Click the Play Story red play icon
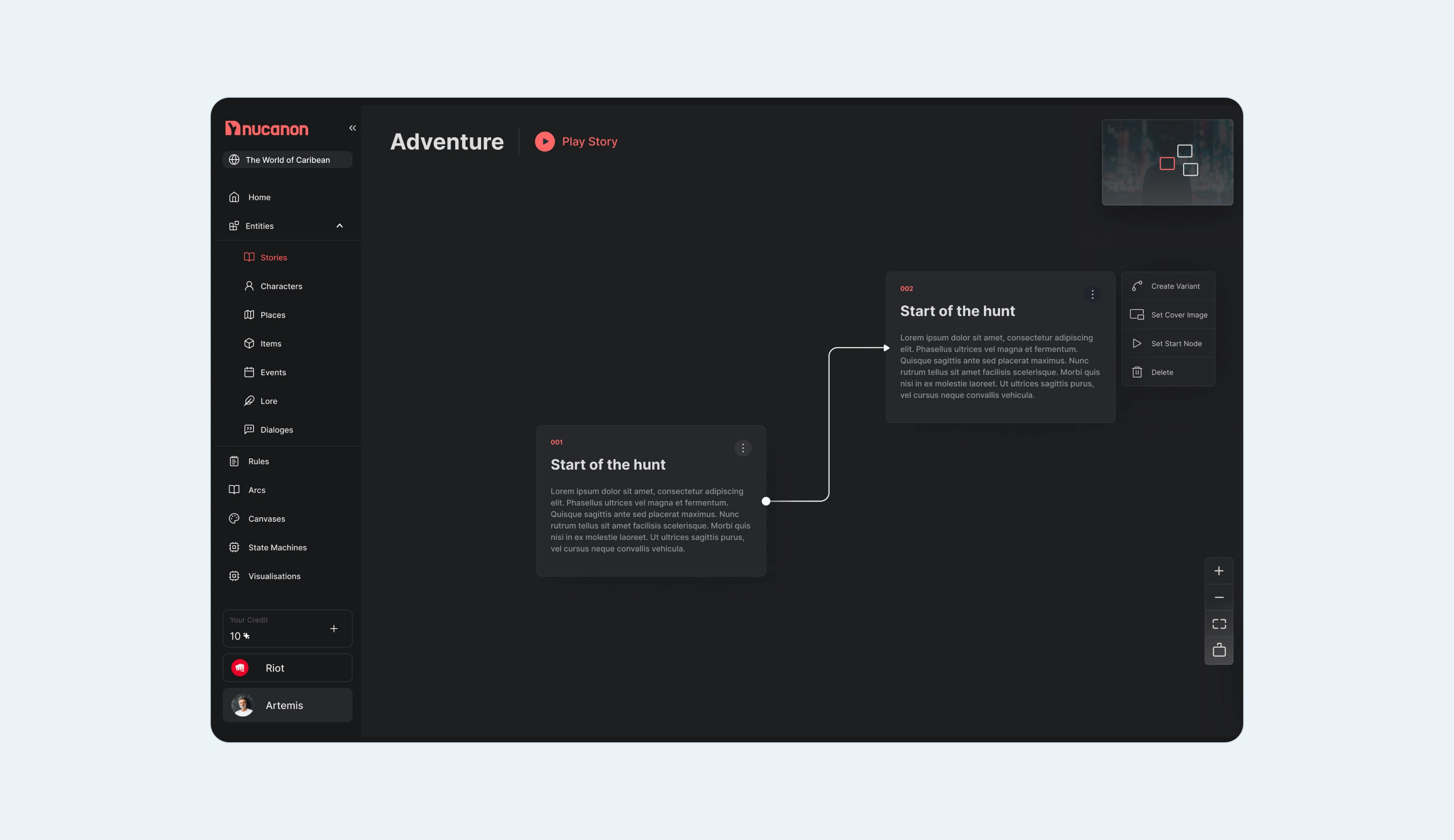The image size is (1454, 840). (x=545, y=141)
